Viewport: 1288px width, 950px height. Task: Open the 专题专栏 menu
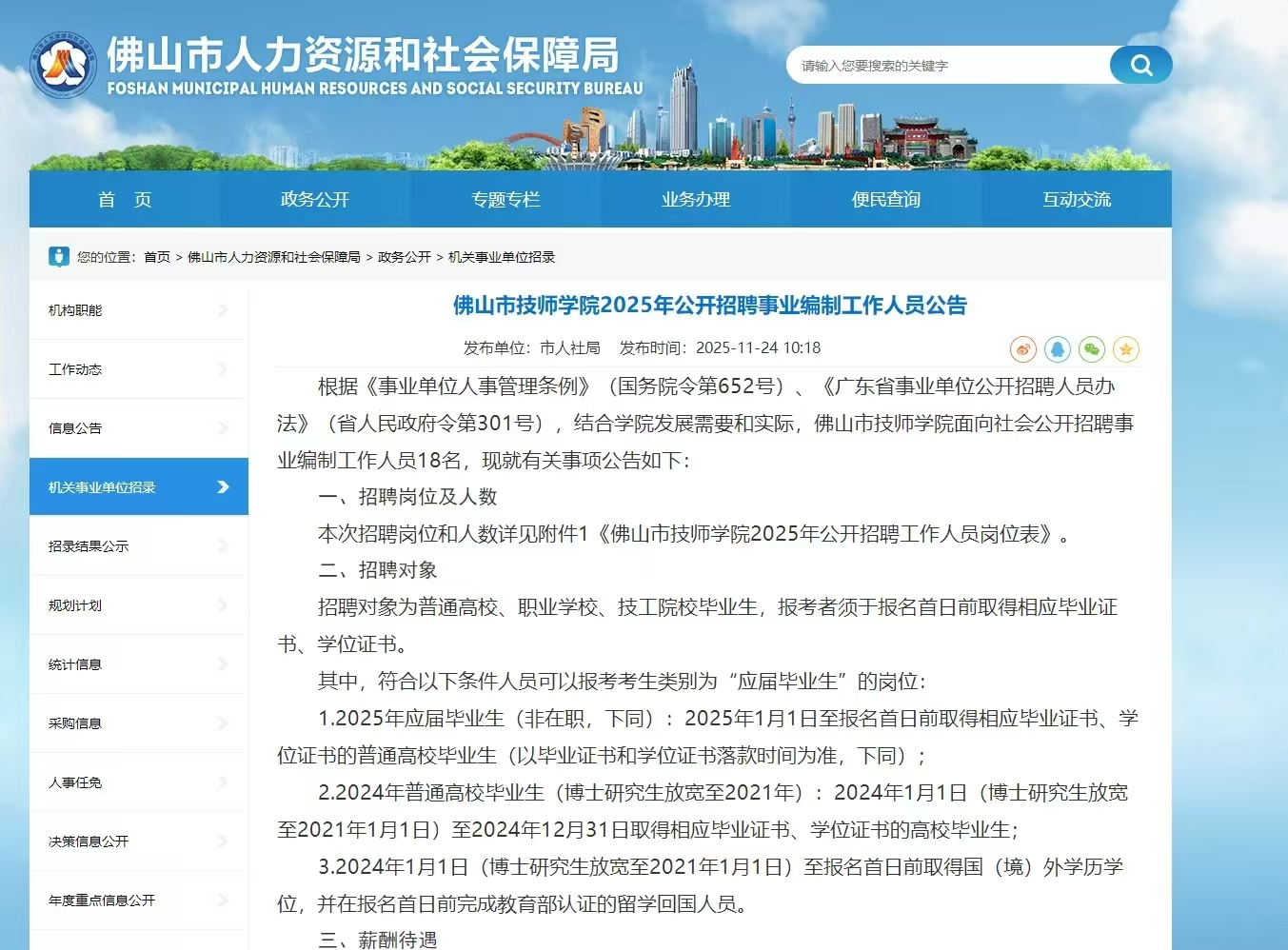click(505, 199)
